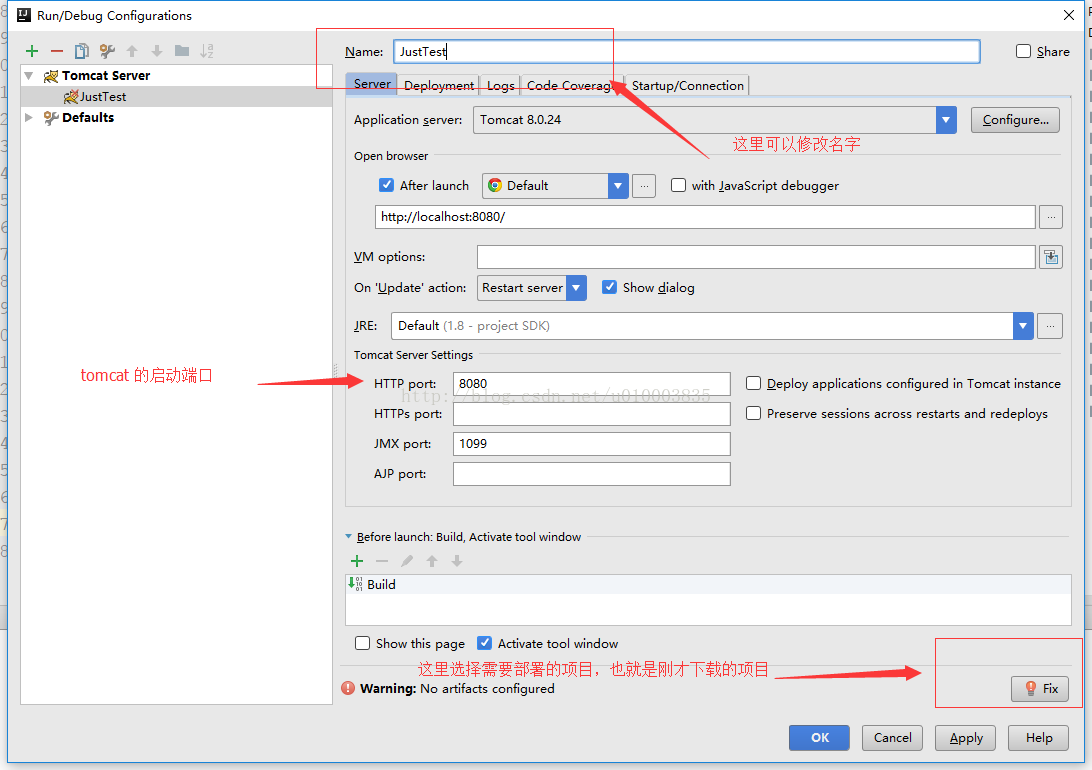Image resolution: width=1092 pixels, height=770 pixels.
Task: Move configuration up arrow in left toolbar
Action: point(132,51)
